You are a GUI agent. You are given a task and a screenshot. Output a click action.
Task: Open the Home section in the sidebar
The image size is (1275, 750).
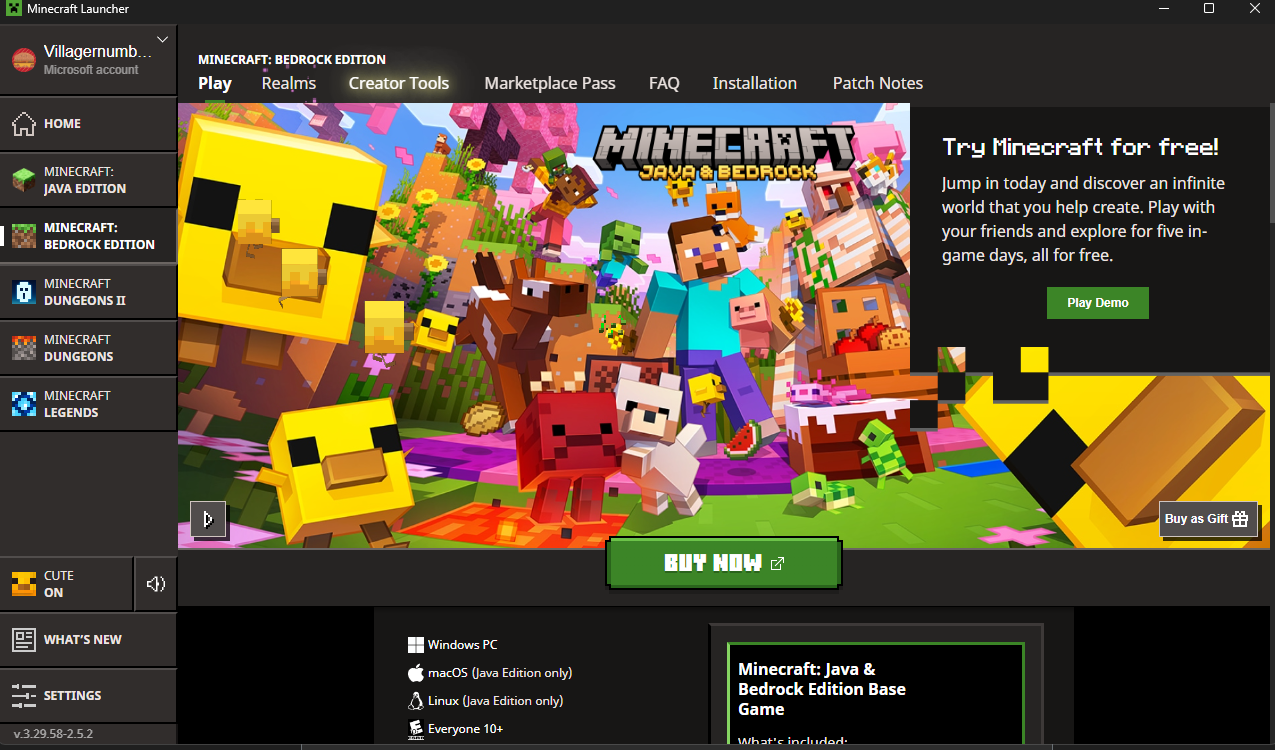88,124
